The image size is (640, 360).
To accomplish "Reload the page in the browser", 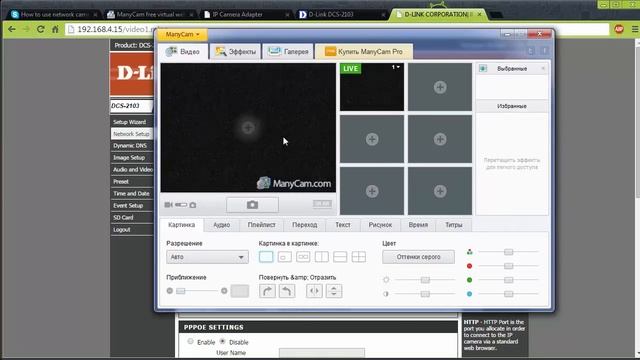I will coord(40,29).
